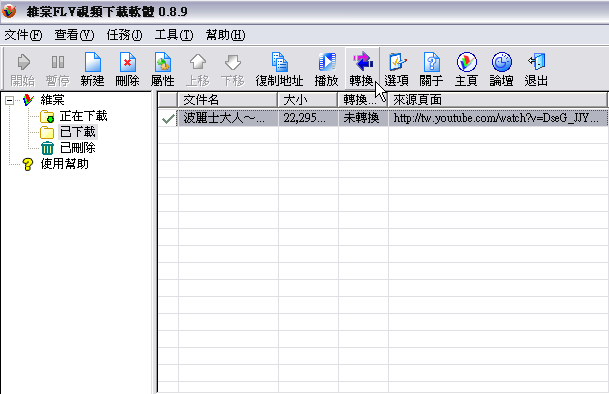This screenshot has width=609, height=394.
Task: Go to 主頁 (Homepage) icon
Action: [466, 70]
